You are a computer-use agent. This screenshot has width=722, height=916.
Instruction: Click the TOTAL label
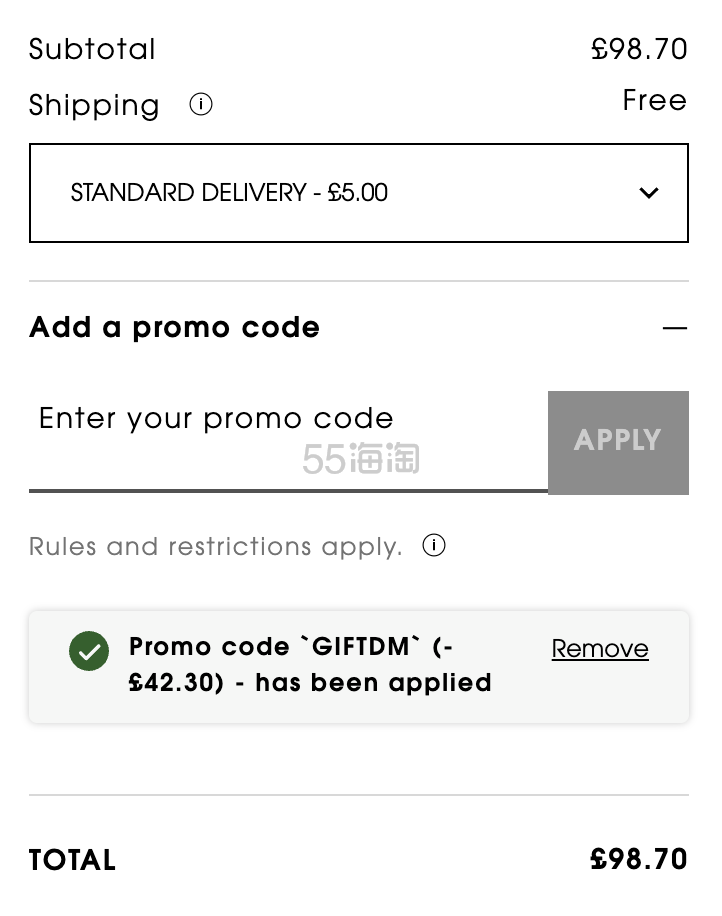(x=72, y=861)
